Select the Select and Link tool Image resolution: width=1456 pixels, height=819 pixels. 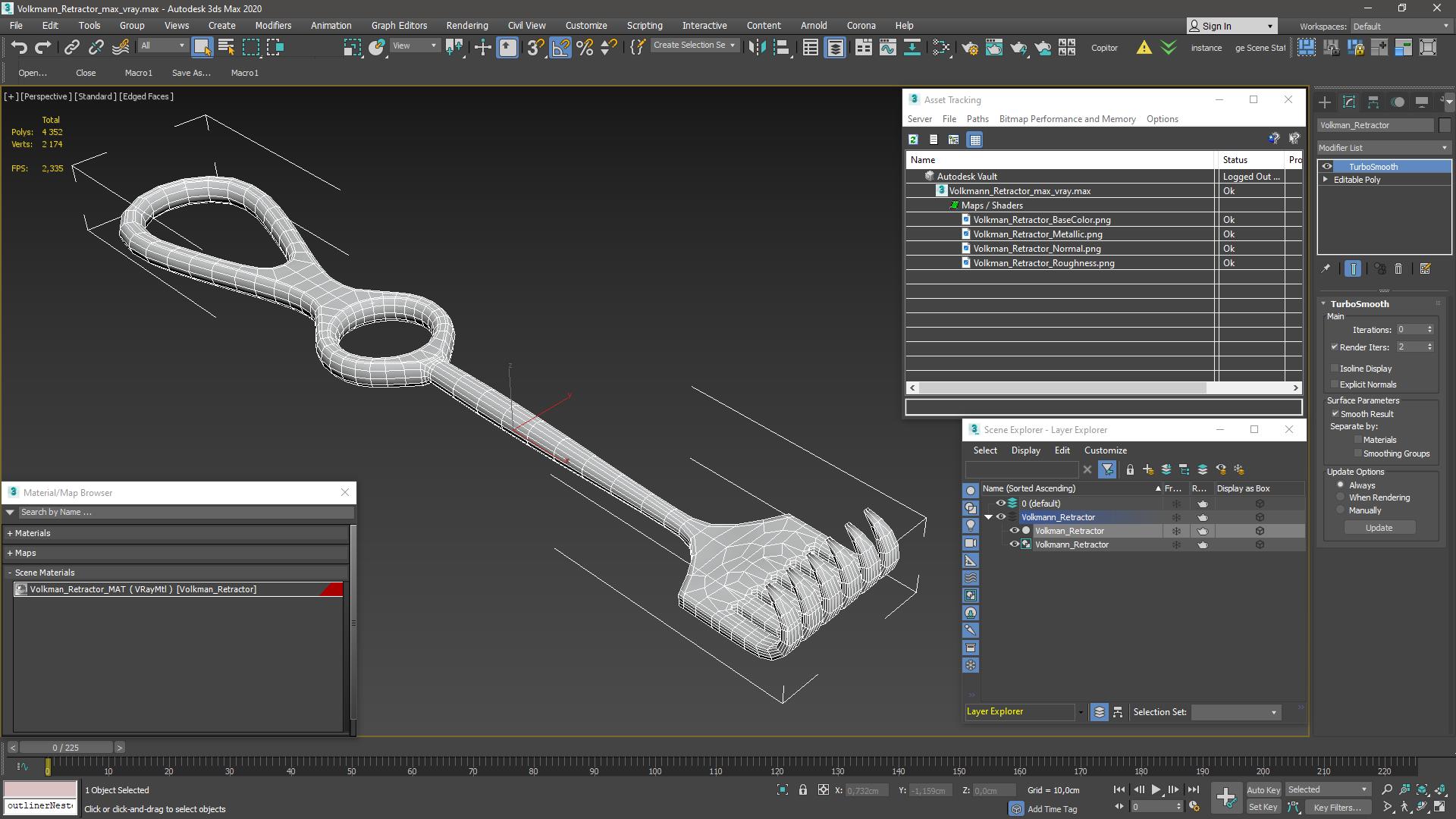pos(71,47)
